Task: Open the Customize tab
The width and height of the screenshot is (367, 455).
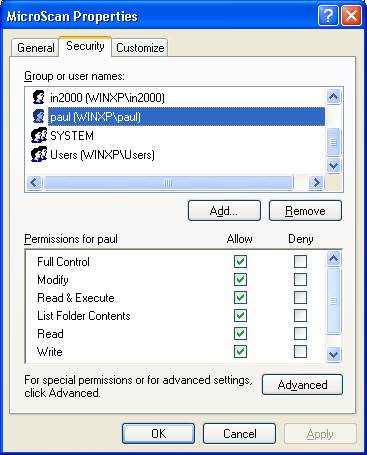Action: pyautogui.click(x=140, y=48)
